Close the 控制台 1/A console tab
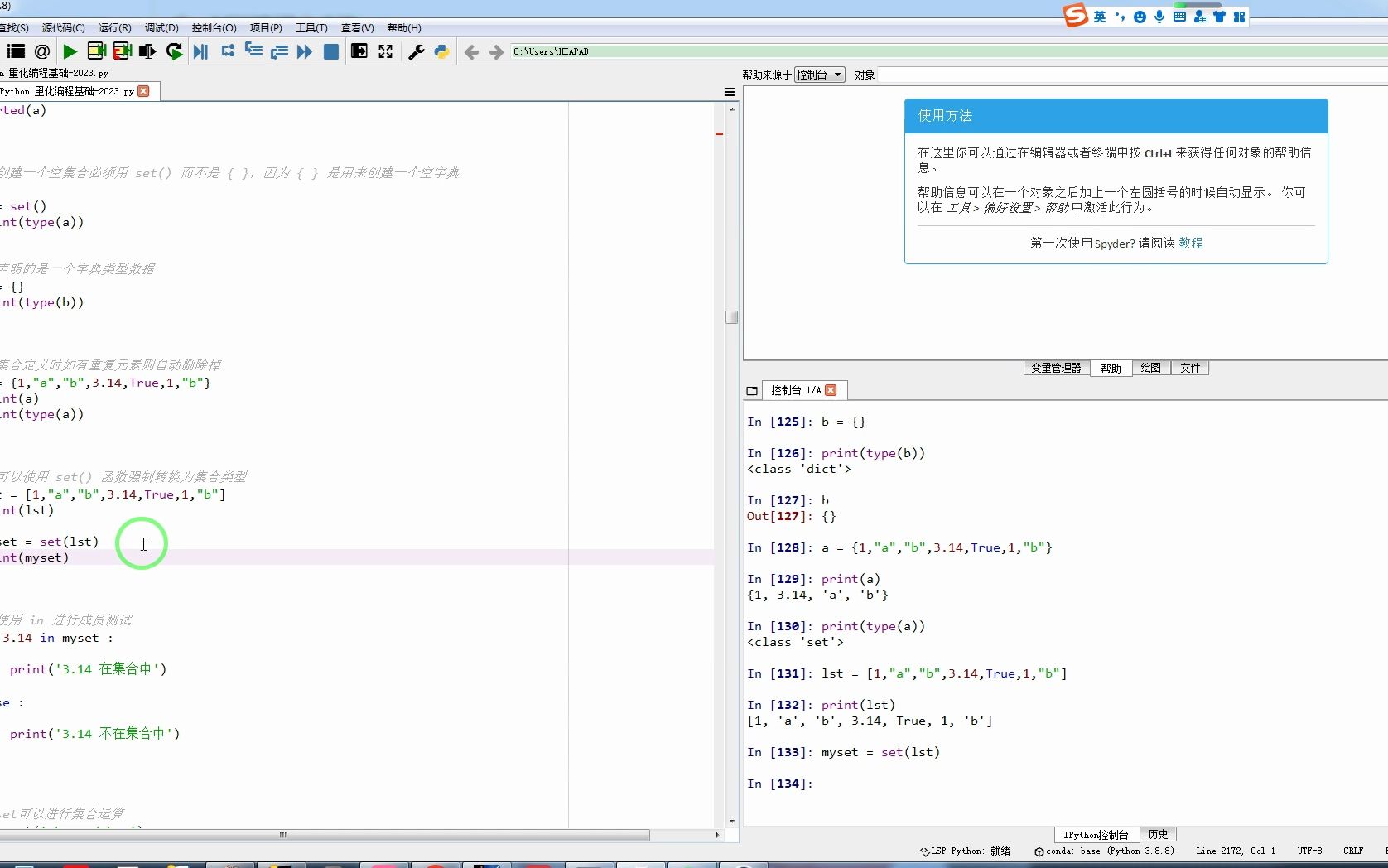Screen dimensions: 1388x868 point(831,390)
